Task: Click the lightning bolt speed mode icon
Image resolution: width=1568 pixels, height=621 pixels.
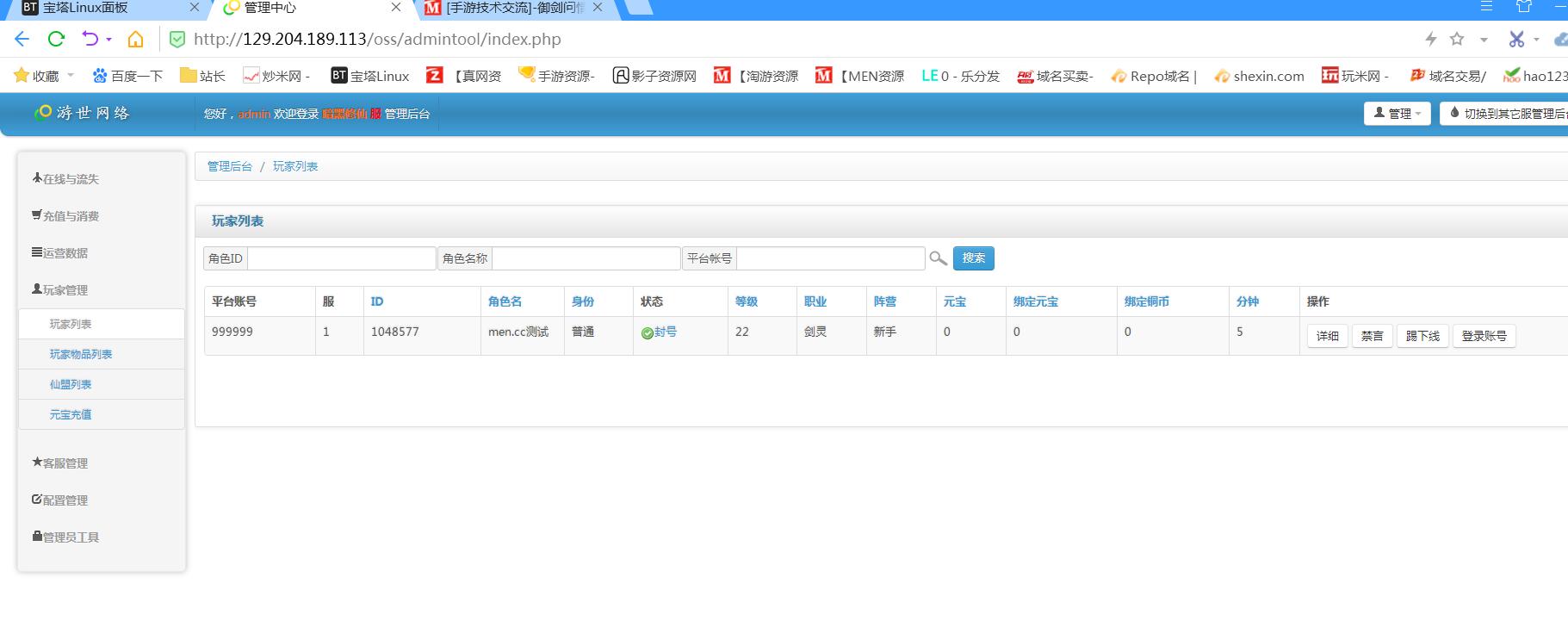Action: (1431, 39)
